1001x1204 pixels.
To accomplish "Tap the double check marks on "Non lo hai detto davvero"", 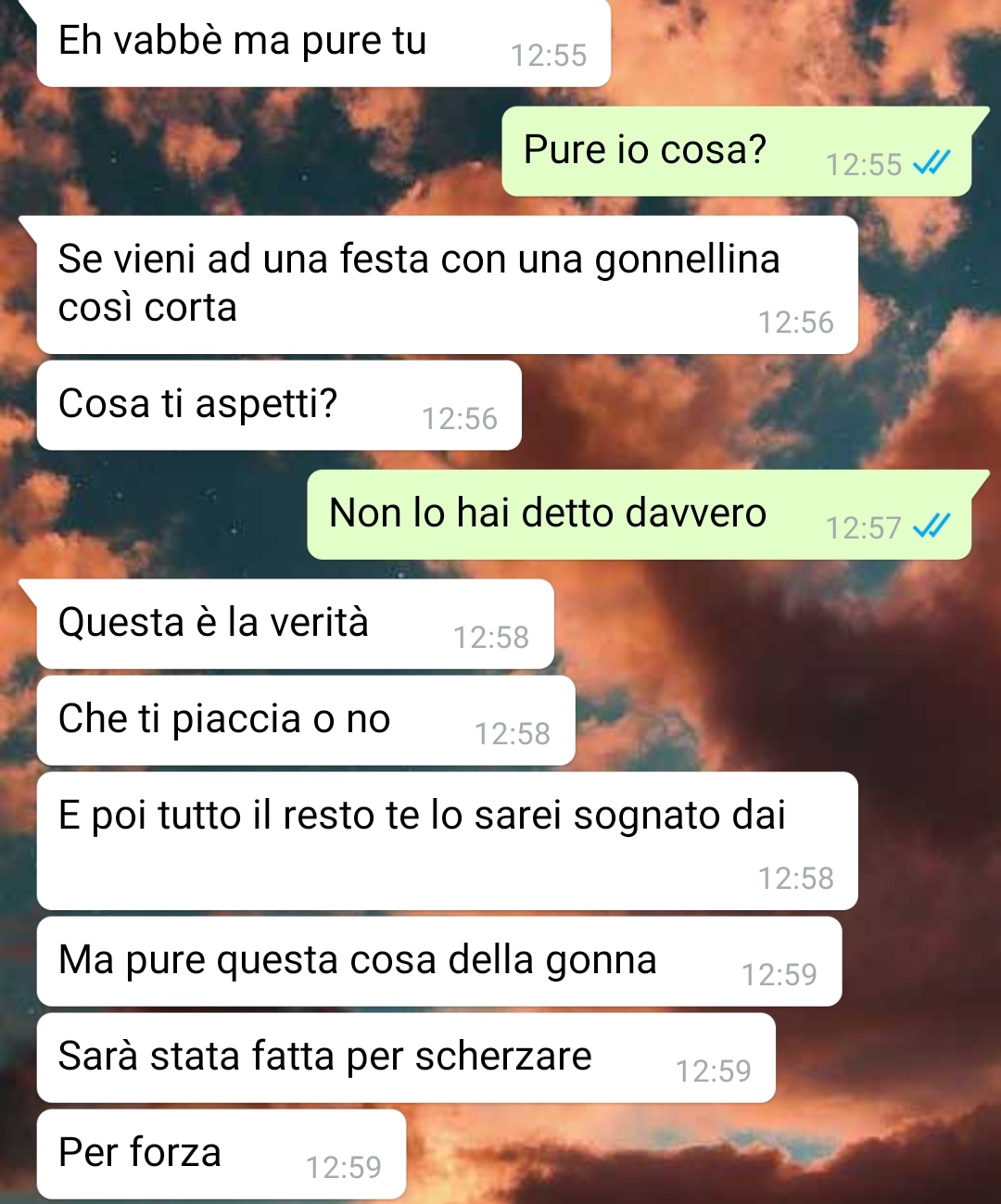I will (x=931, y=527).
